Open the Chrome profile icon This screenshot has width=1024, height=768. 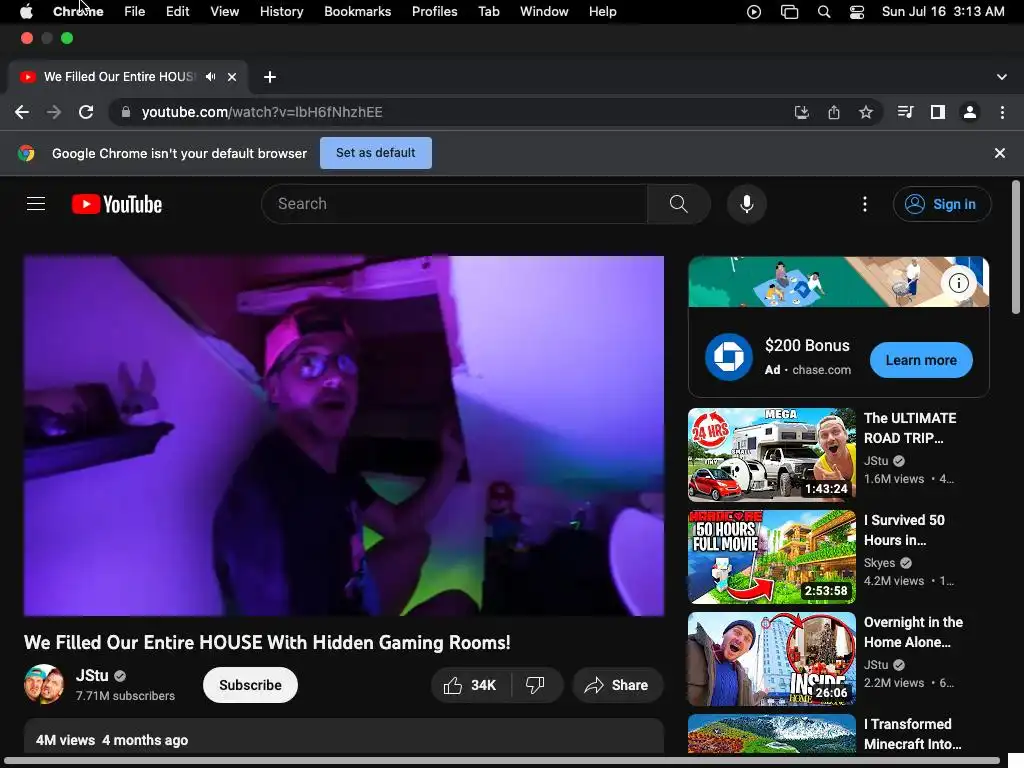[970, 112]
